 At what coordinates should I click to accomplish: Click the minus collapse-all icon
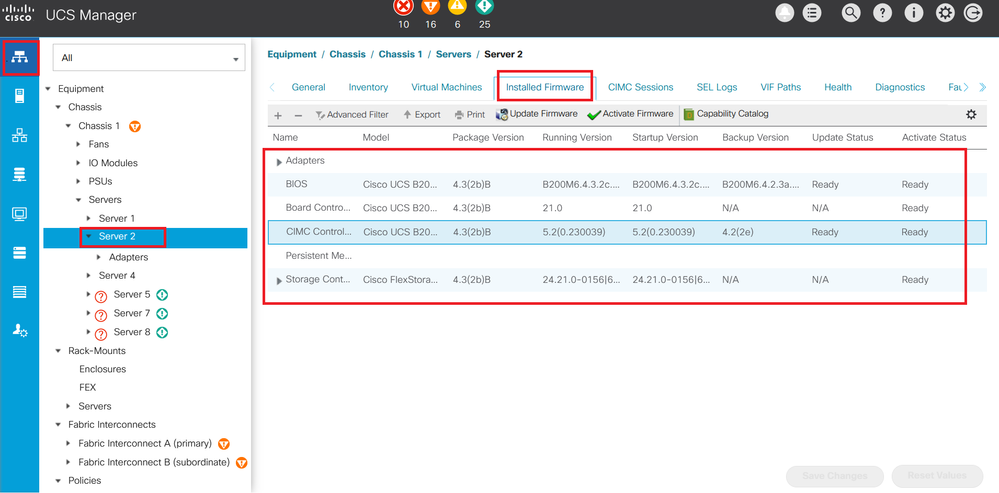tap(298, 115)
